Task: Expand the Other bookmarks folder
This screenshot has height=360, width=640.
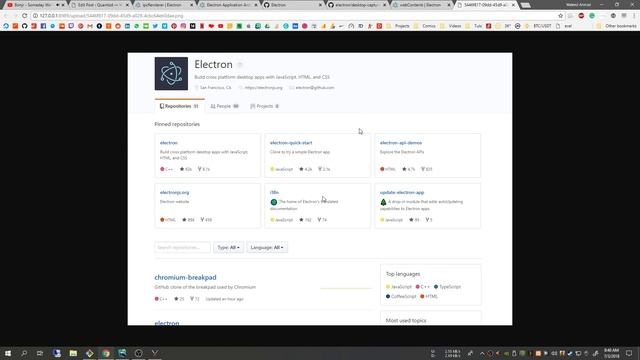Action: [617, 26]
